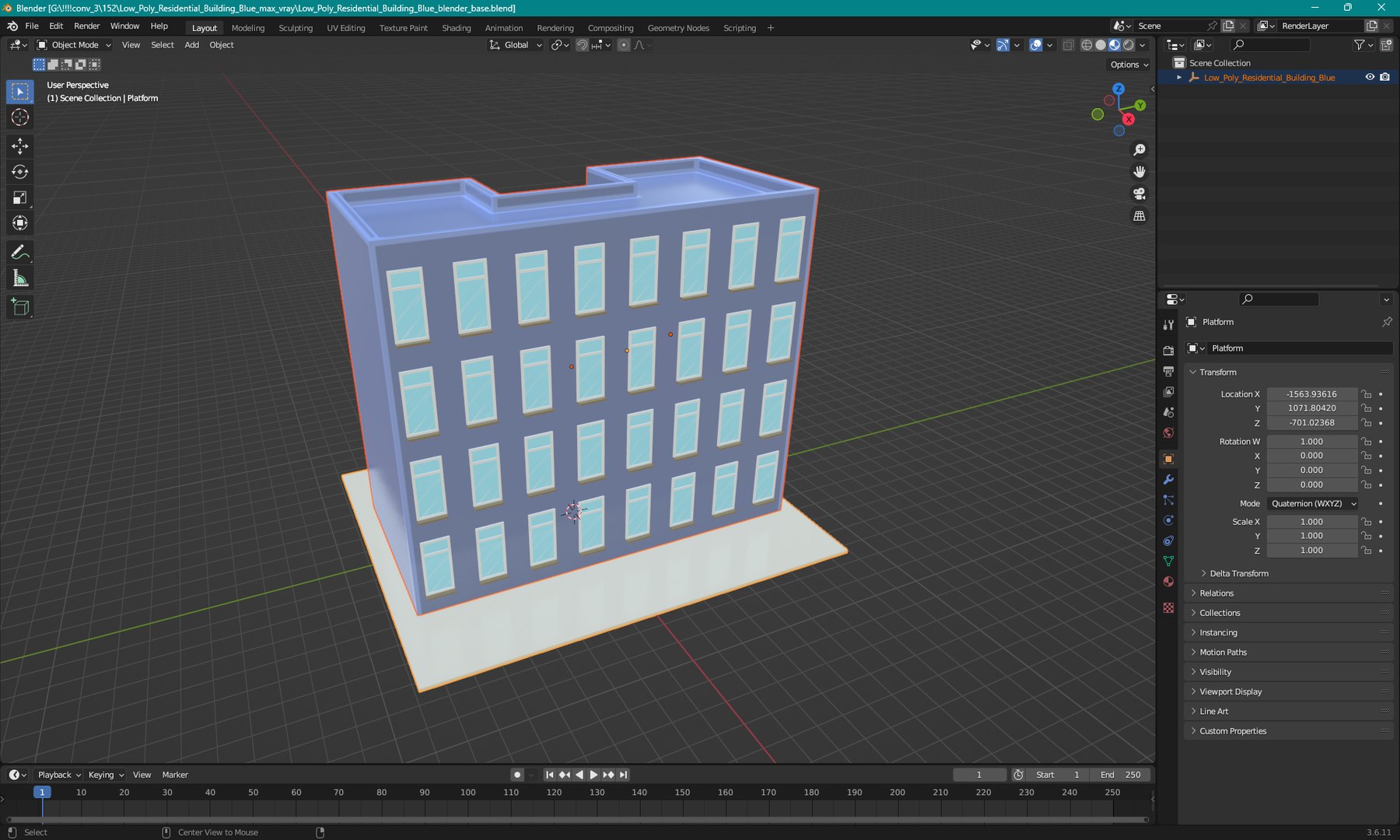Open Object Data properties green triangle icon
Viewport: 1400px width, 840px height.
coord(1168,561)
